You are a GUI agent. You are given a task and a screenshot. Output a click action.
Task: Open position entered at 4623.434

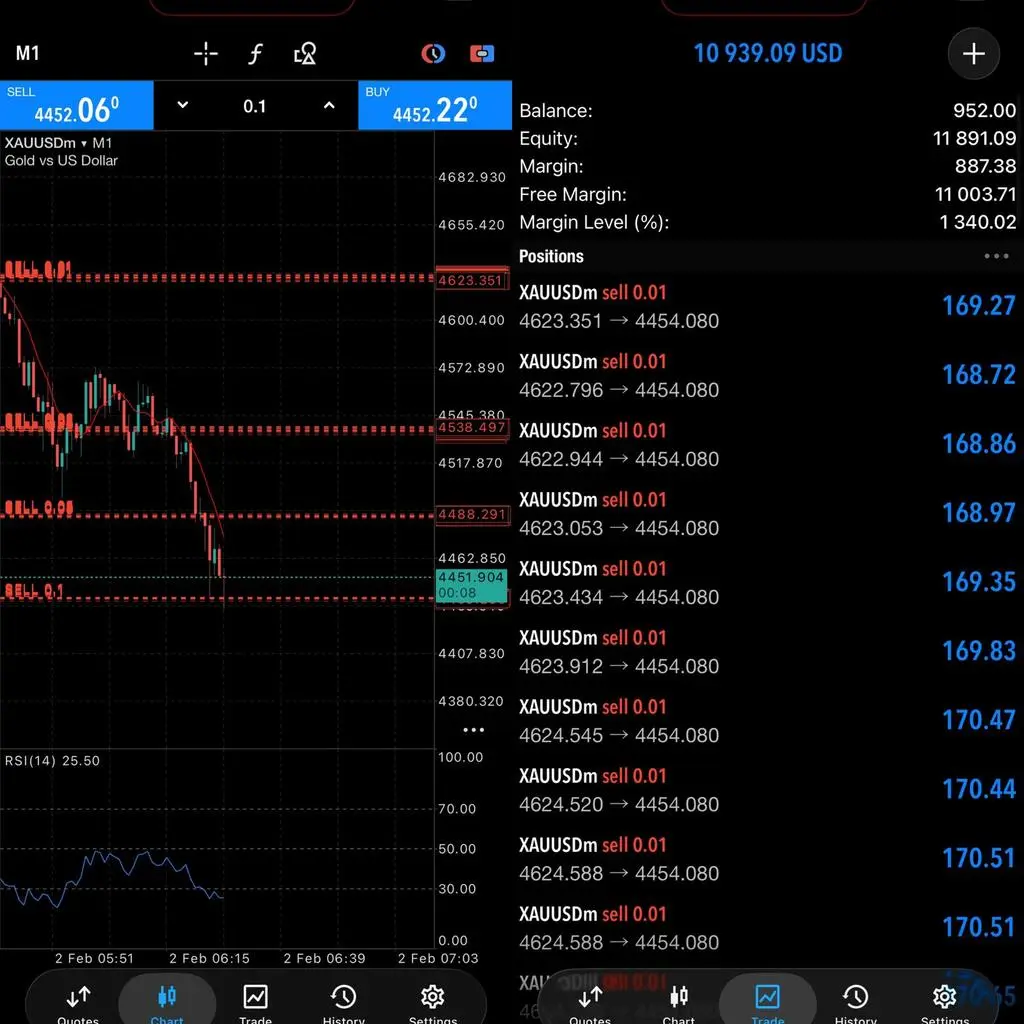(767, 583)
